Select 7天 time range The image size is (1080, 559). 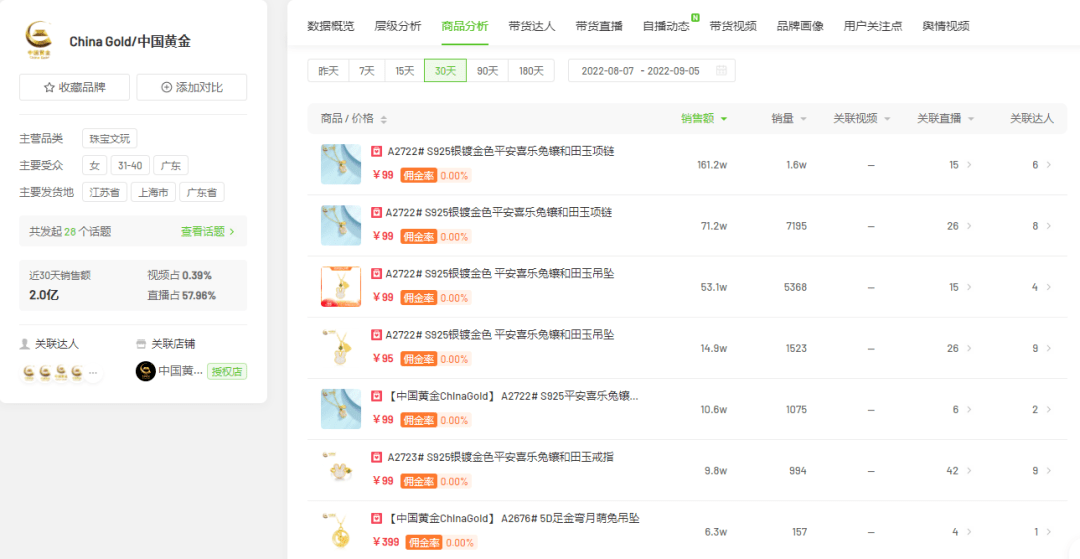pyautogui.click(x=366, y=70)
